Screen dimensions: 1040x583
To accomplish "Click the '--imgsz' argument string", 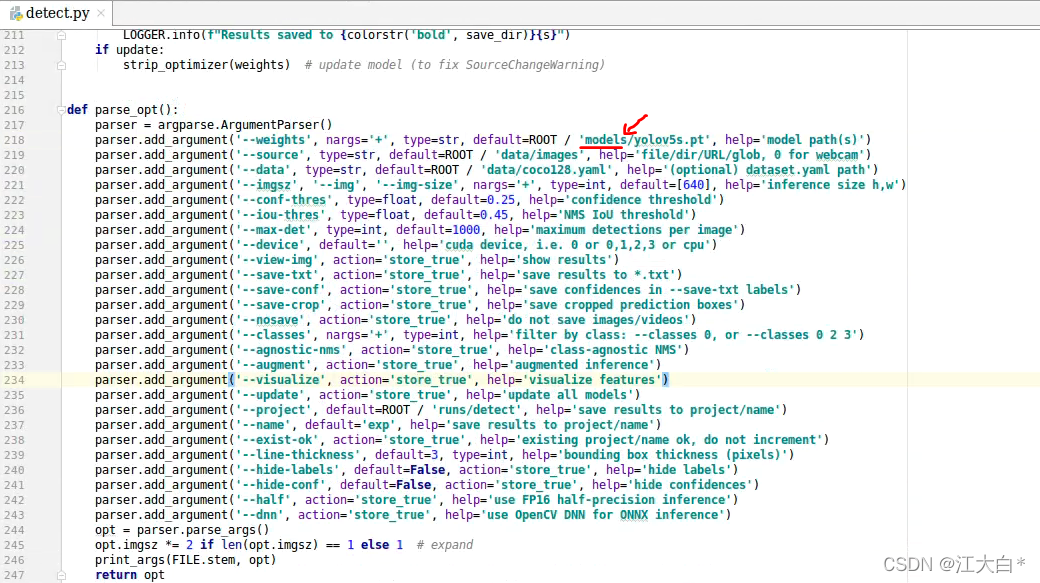I will (x=266, y=185).
